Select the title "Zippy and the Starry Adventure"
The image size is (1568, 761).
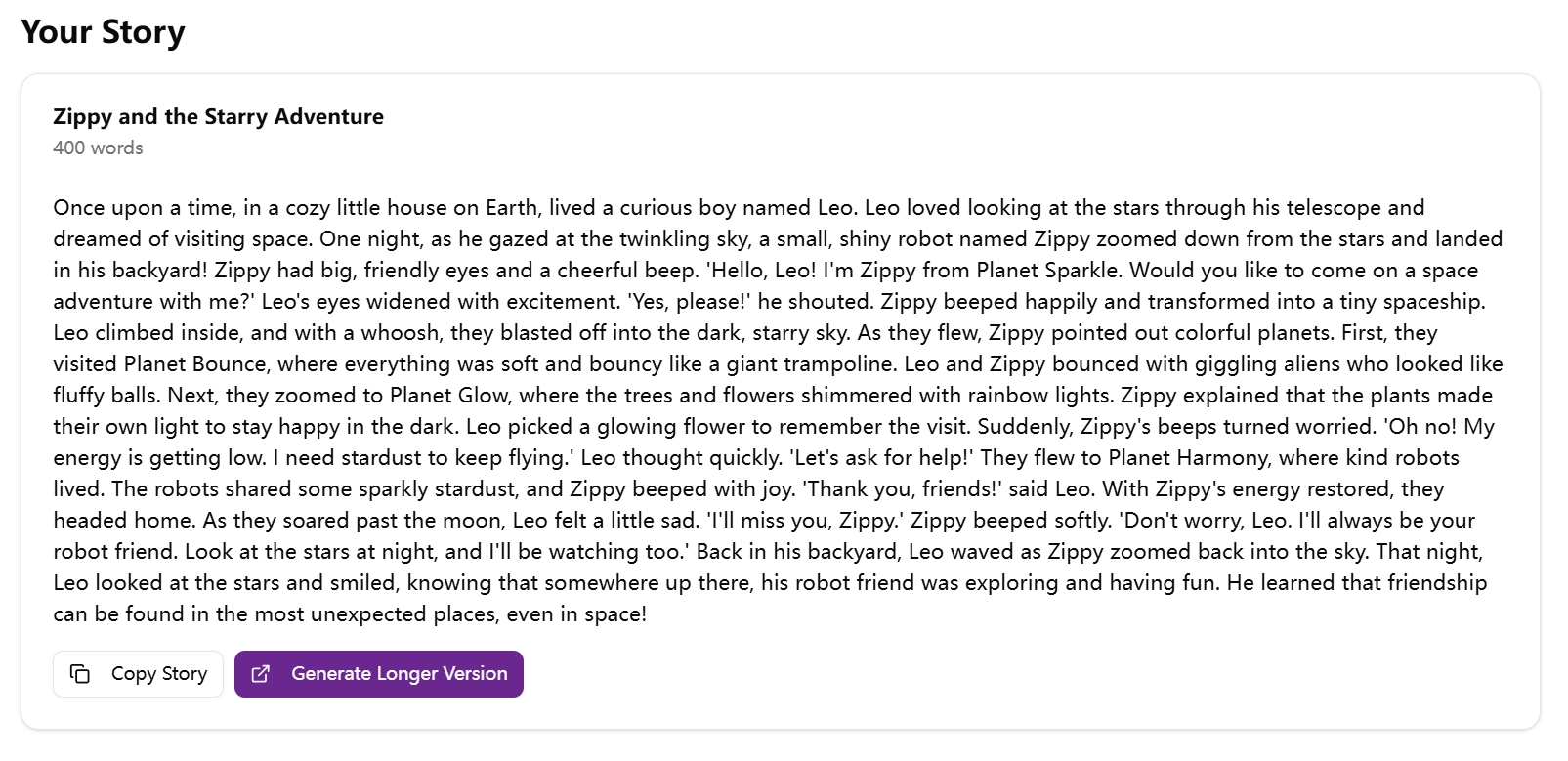[218, 116]
